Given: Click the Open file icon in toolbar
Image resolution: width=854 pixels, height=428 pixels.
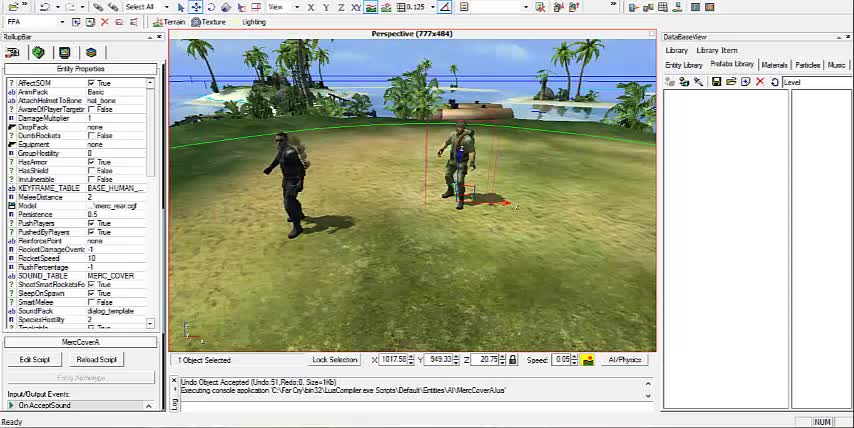Looking at the screenshot, I should point(14,7).
